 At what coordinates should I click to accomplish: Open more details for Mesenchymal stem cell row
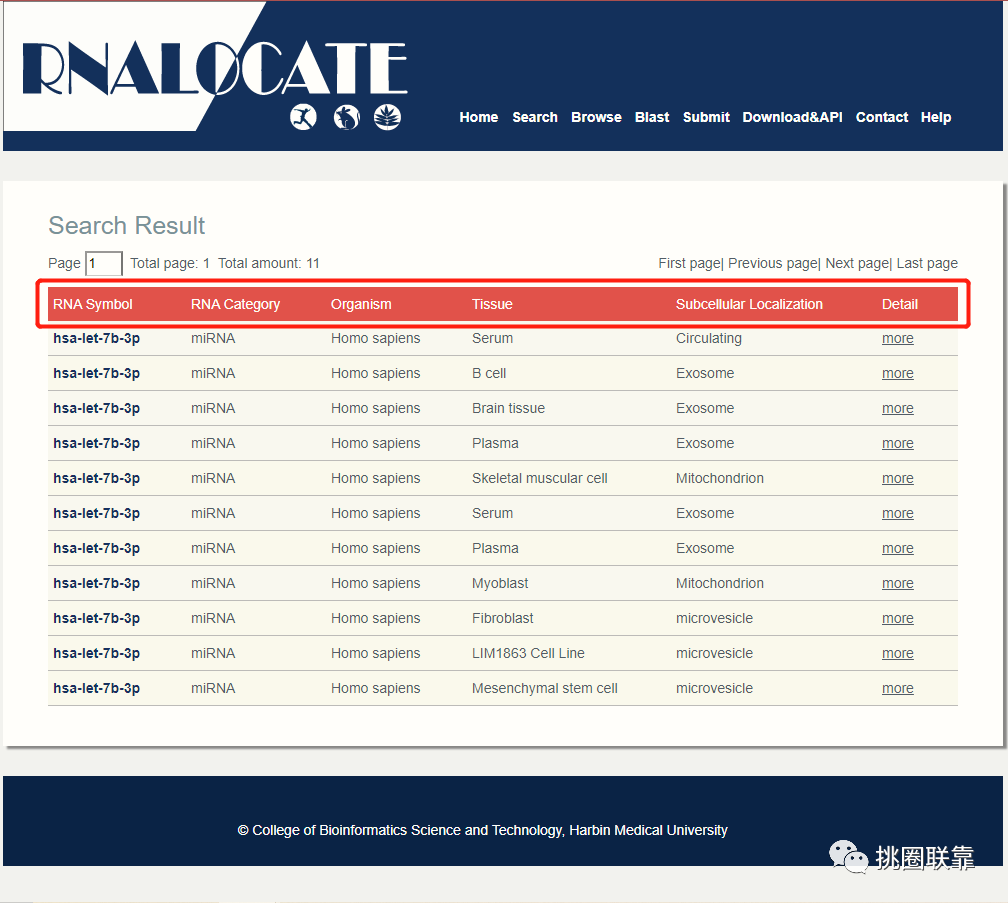pyautogui.click(x=897, y=688)
